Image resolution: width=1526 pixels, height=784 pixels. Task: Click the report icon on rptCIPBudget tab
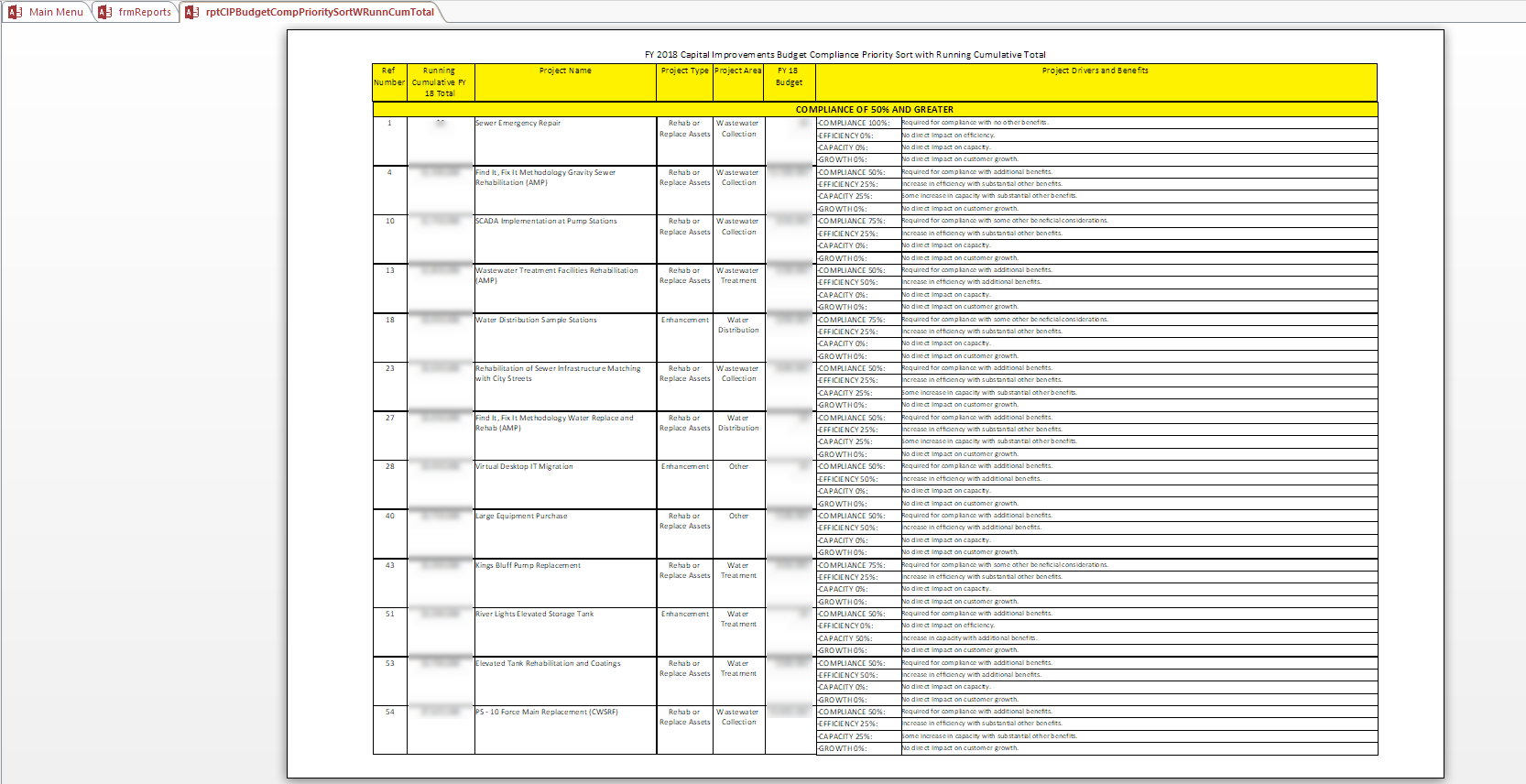(191, 12)
